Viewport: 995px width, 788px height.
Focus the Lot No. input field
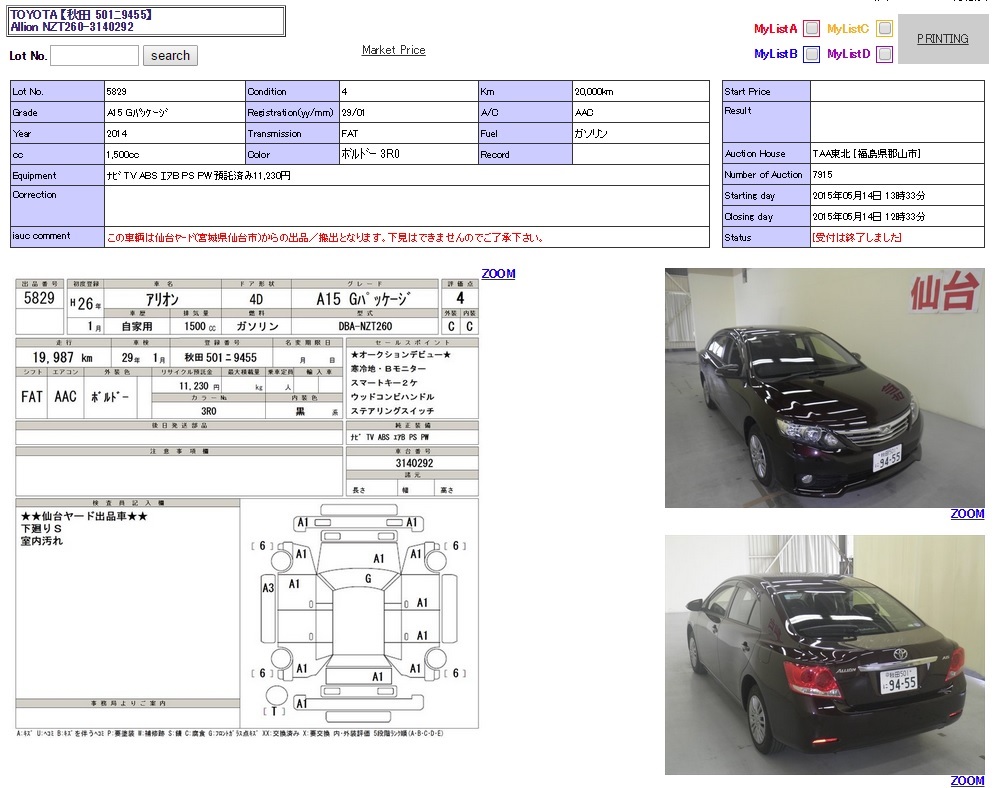pos(94,56)
